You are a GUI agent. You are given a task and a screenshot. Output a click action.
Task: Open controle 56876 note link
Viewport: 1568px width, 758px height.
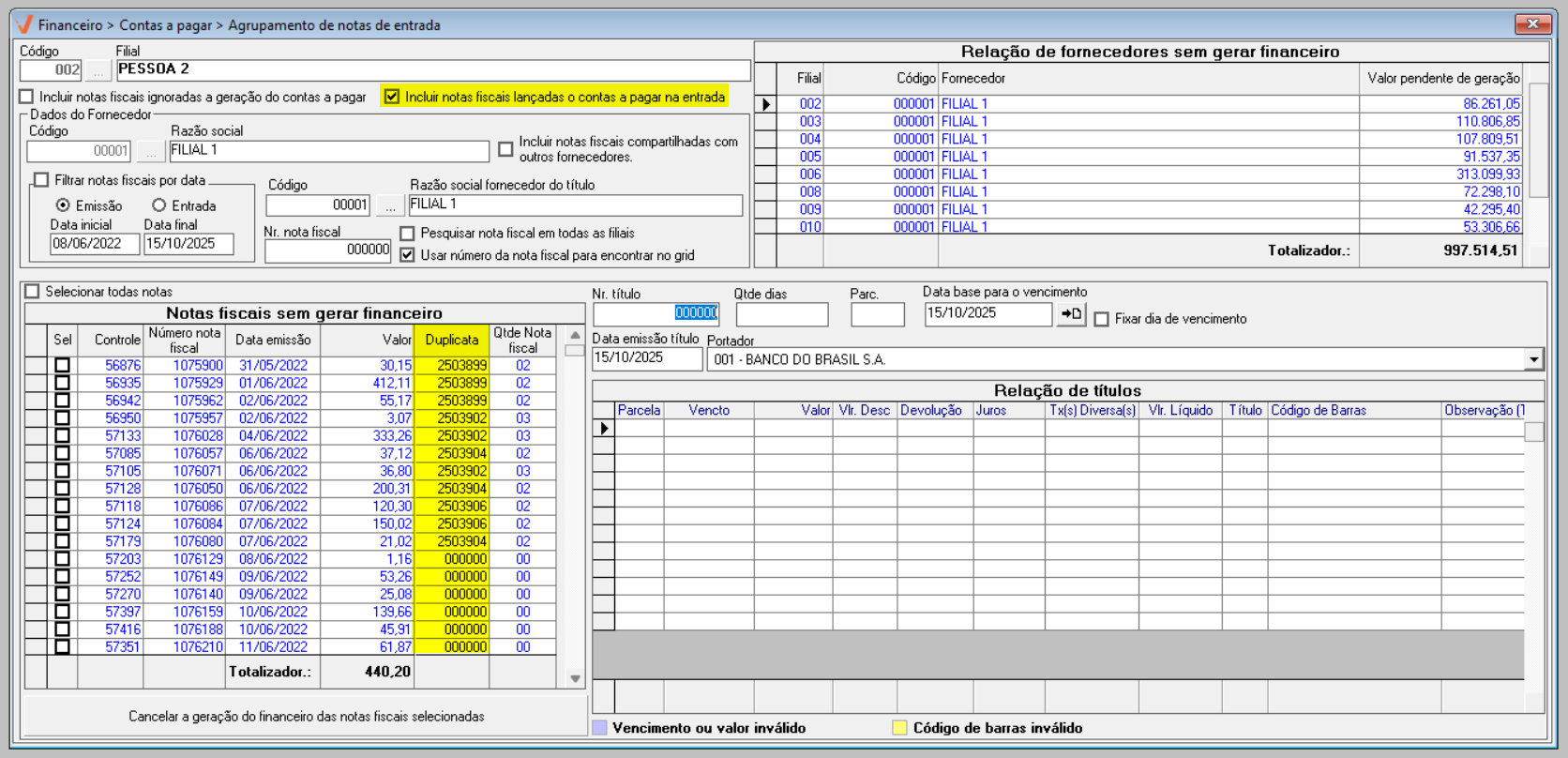click(123, 365)
